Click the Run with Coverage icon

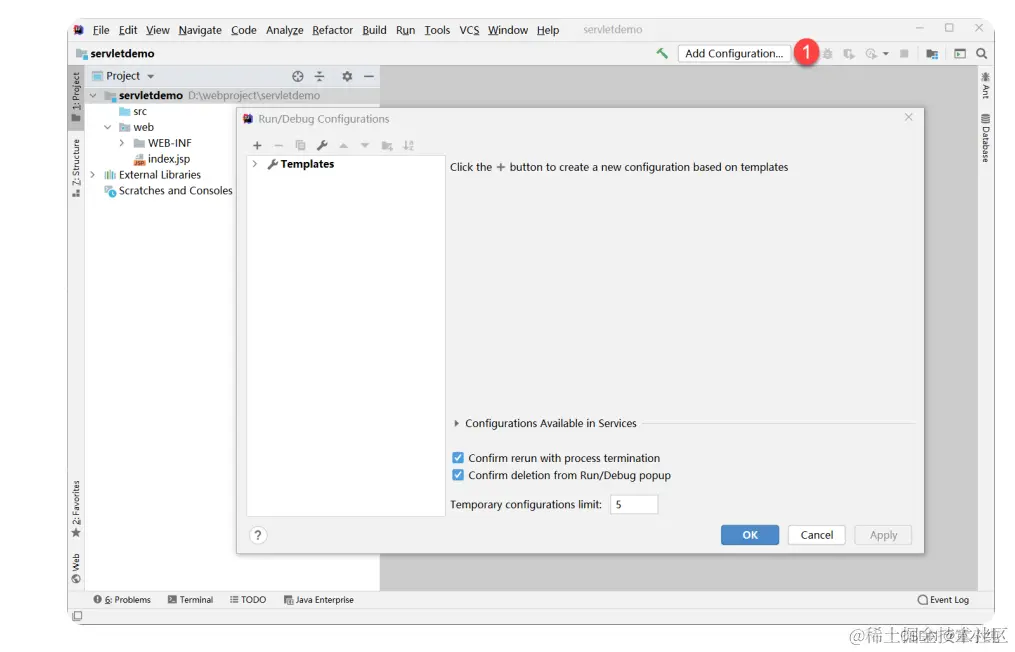pyautogui.click(x=849, y=54)
